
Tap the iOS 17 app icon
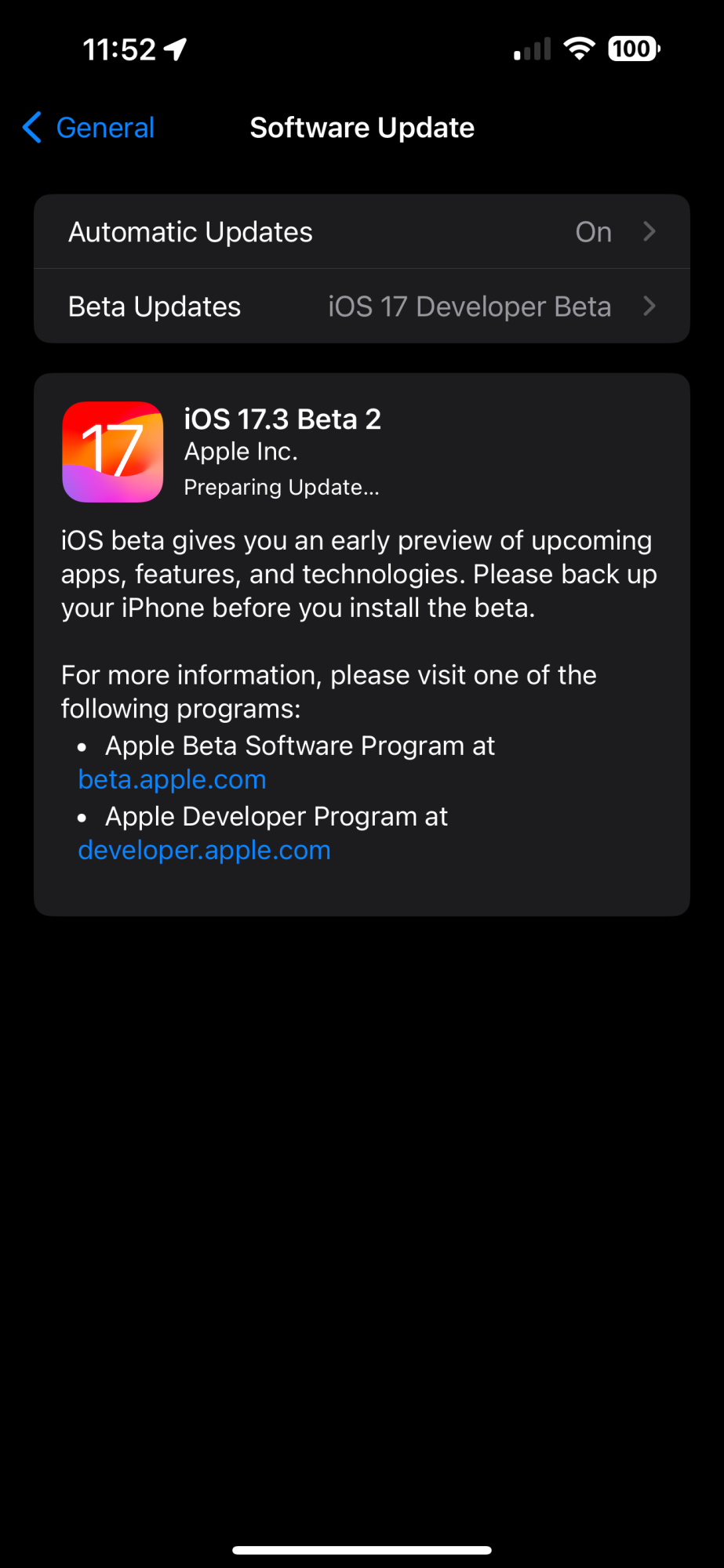[113, 452]
